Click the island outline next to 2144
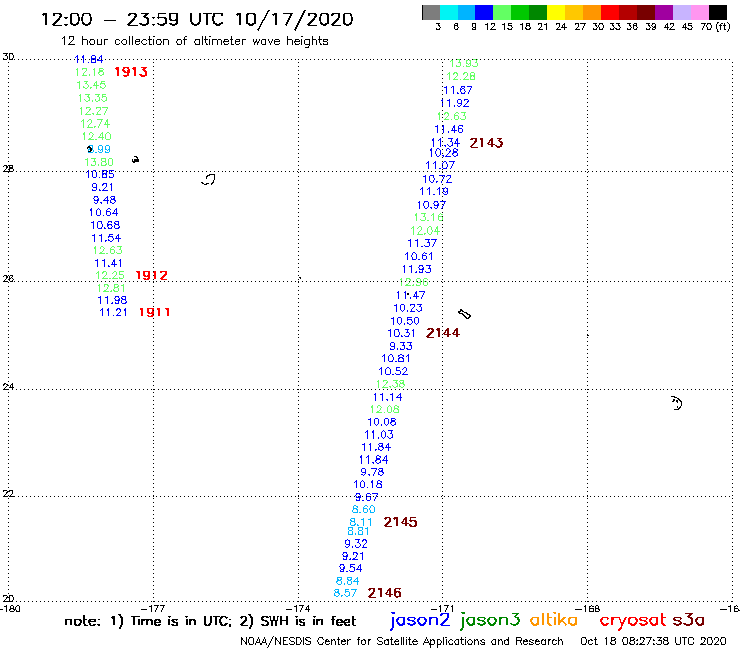 tap(464, 314)
